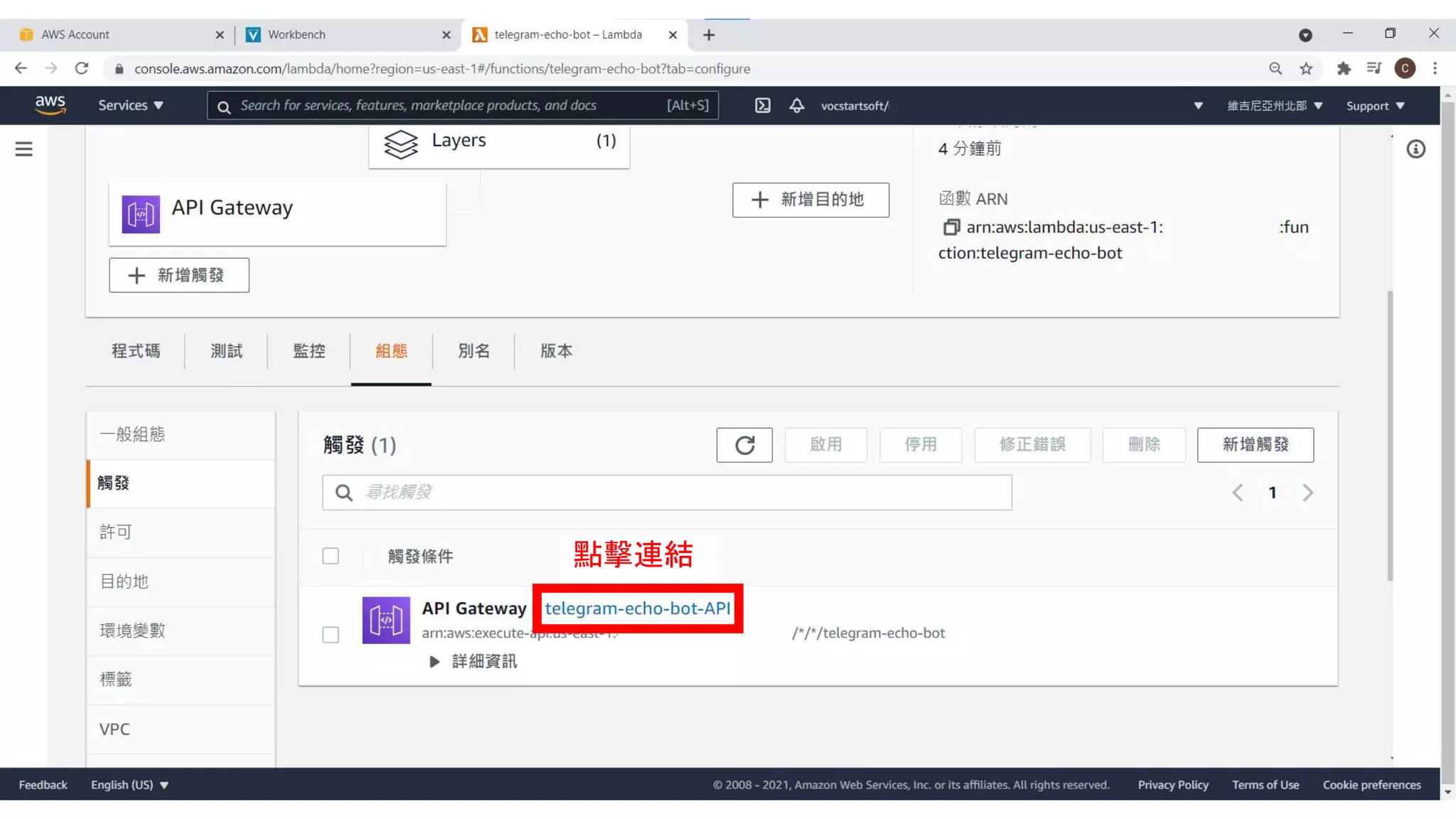
Task: Copy the function ARN with copy icon
Action: (951, 227)
